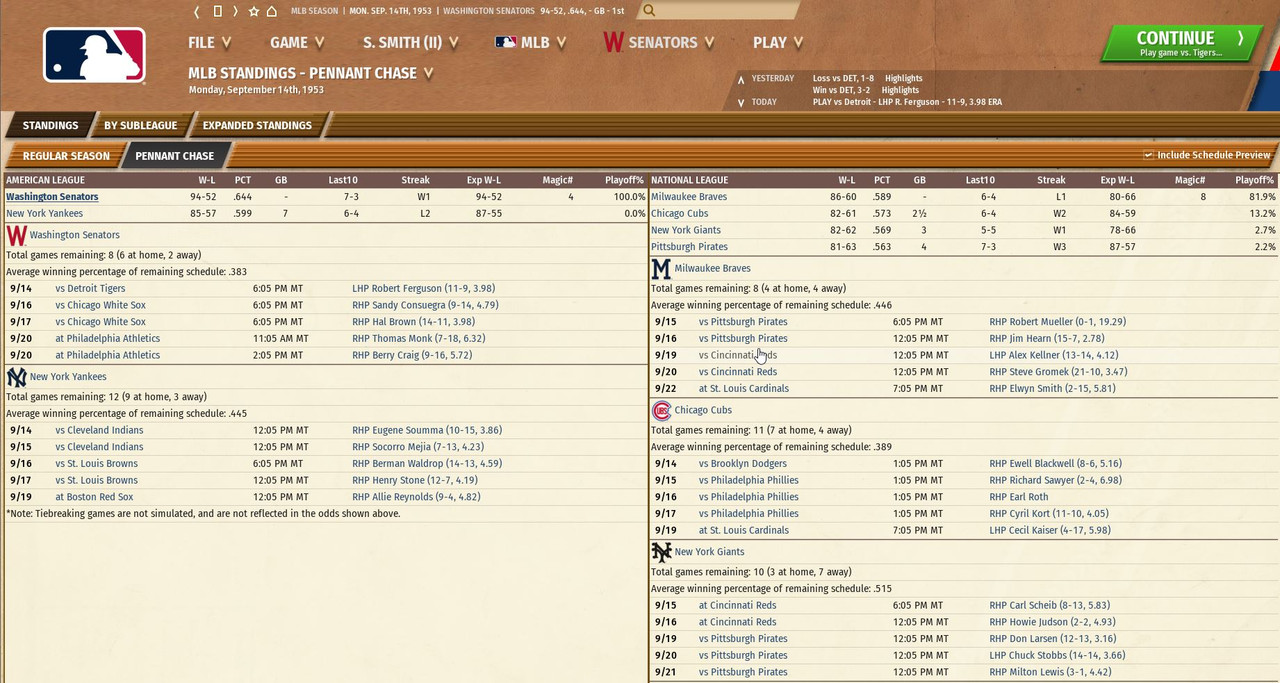
Task: Click the TODAY play vs Detroit line
Action: (907, 102)
